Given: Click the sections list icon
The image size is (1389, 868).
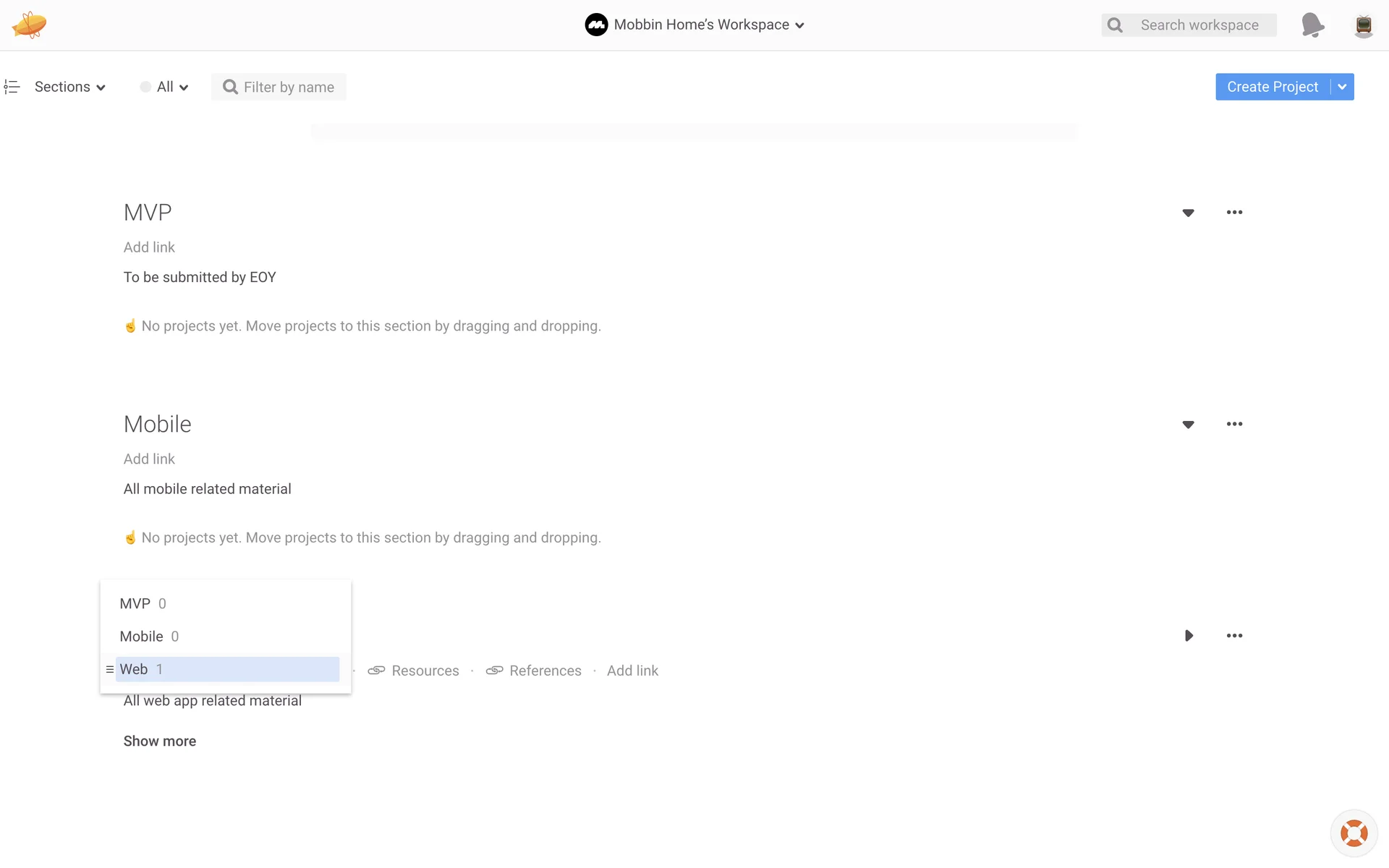Looking at the screenshot, I should pyautogui.click(x=12, y=87).
